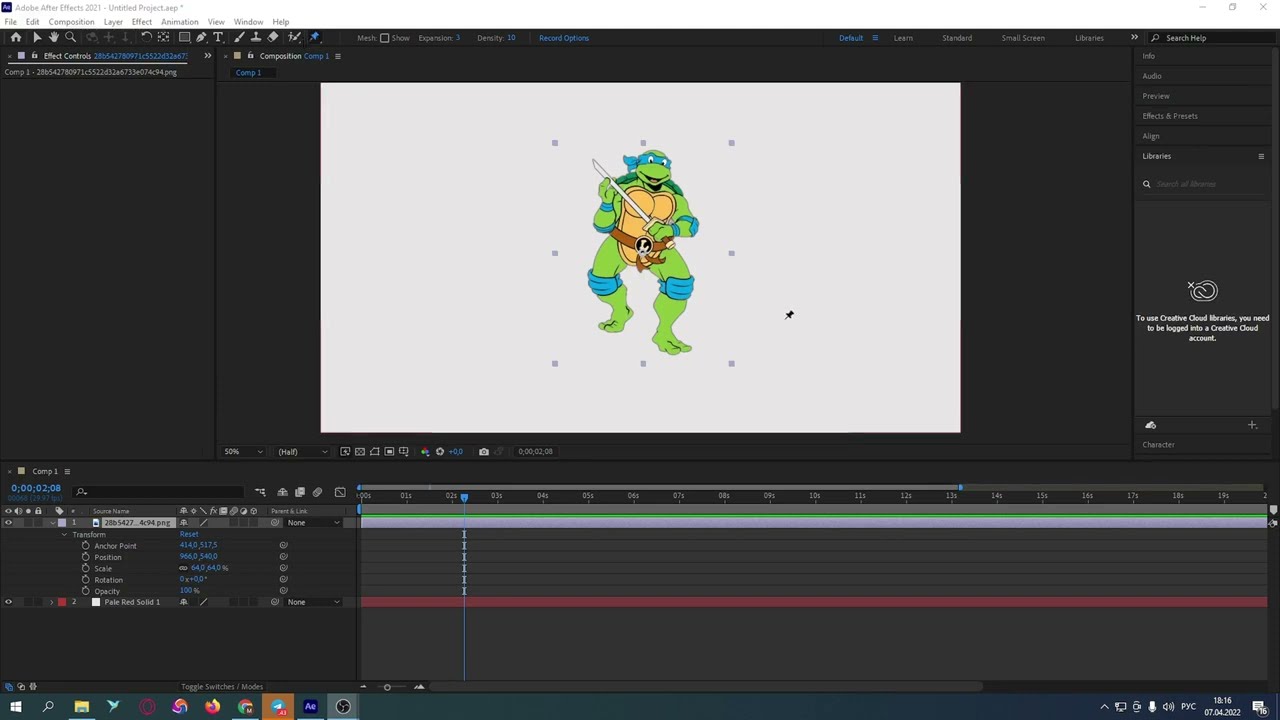Select the Eraser tool
Screen dimensions: 1280x720
point(273,37)
